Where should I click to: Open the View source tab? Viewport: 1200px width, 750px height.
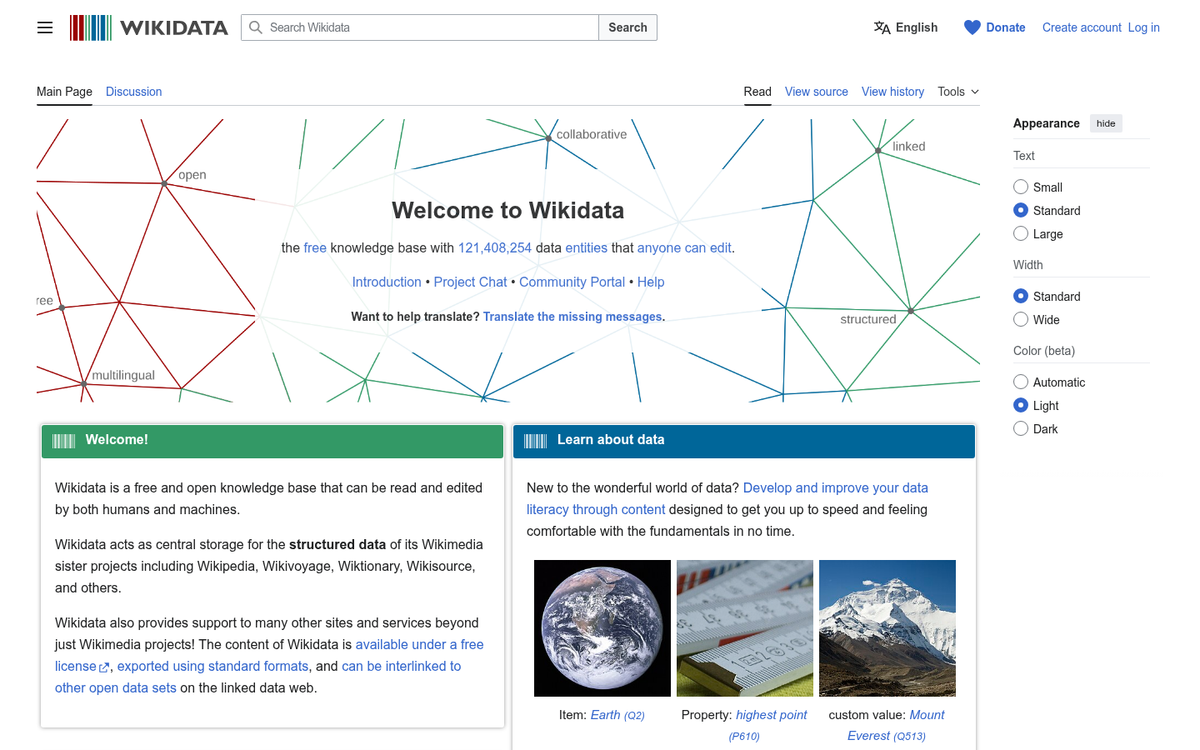[x=816, y=91]
